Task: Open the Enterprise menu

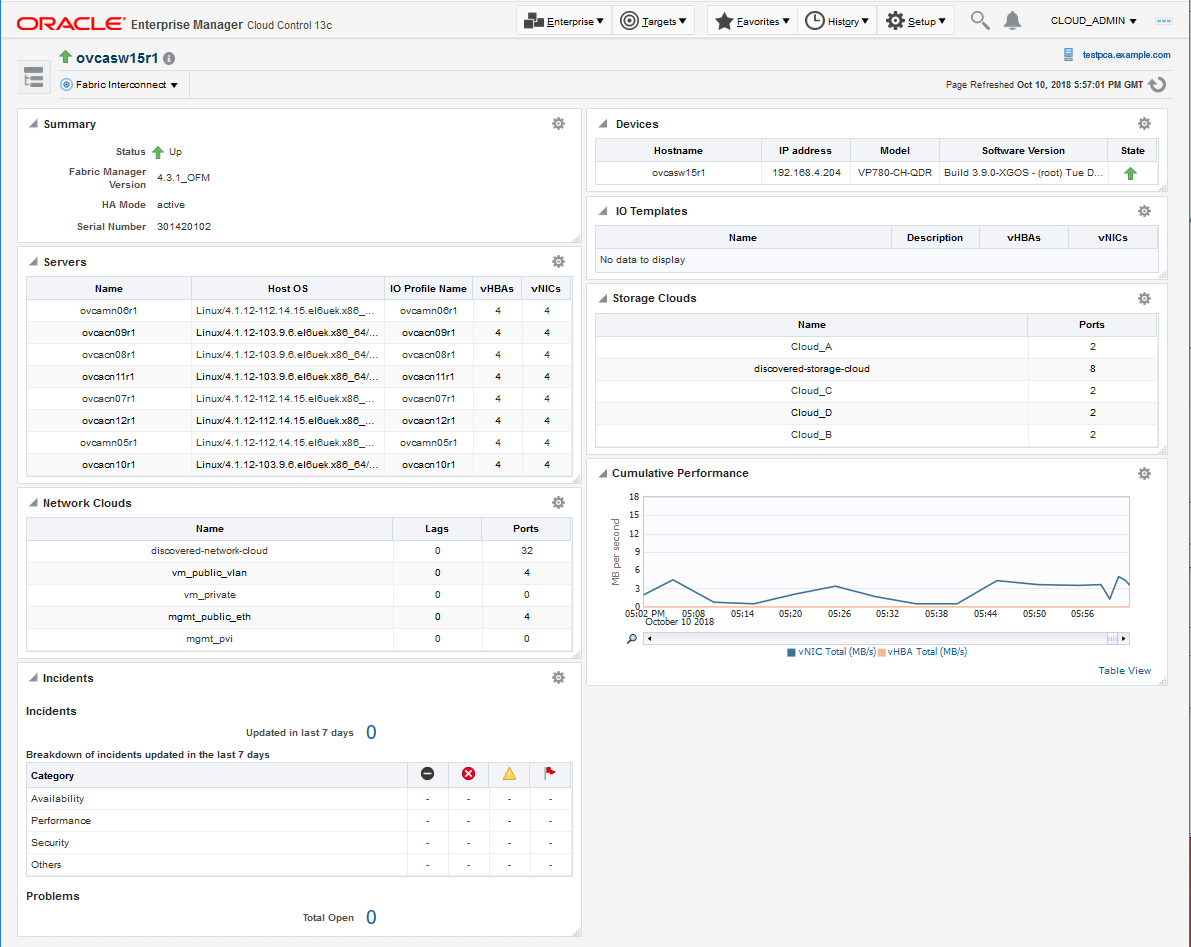Action: [x=564, y=21]
